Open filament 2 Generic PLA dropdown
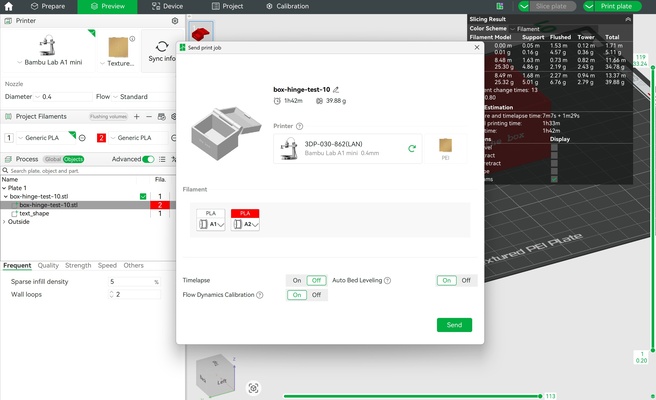The height and width of the screenshot is (400, 656). 138,138
